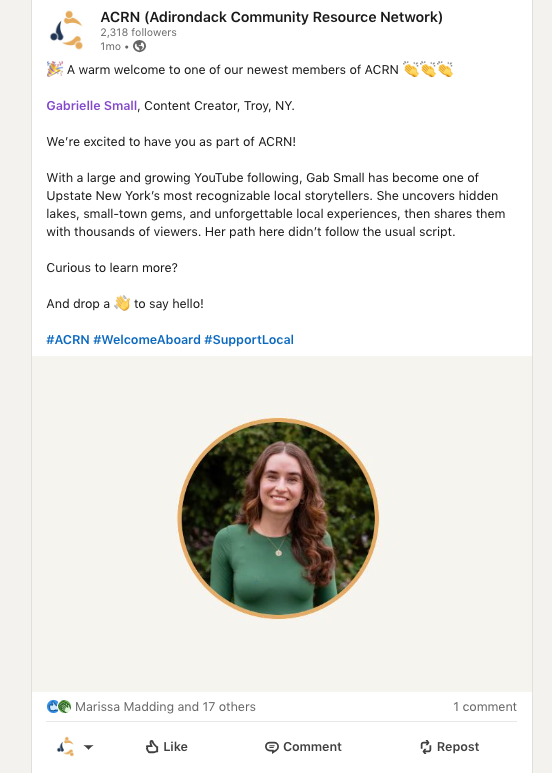Open identity switcher dropdown arrow
Screen dimensions: 552x773
point(89,747)
